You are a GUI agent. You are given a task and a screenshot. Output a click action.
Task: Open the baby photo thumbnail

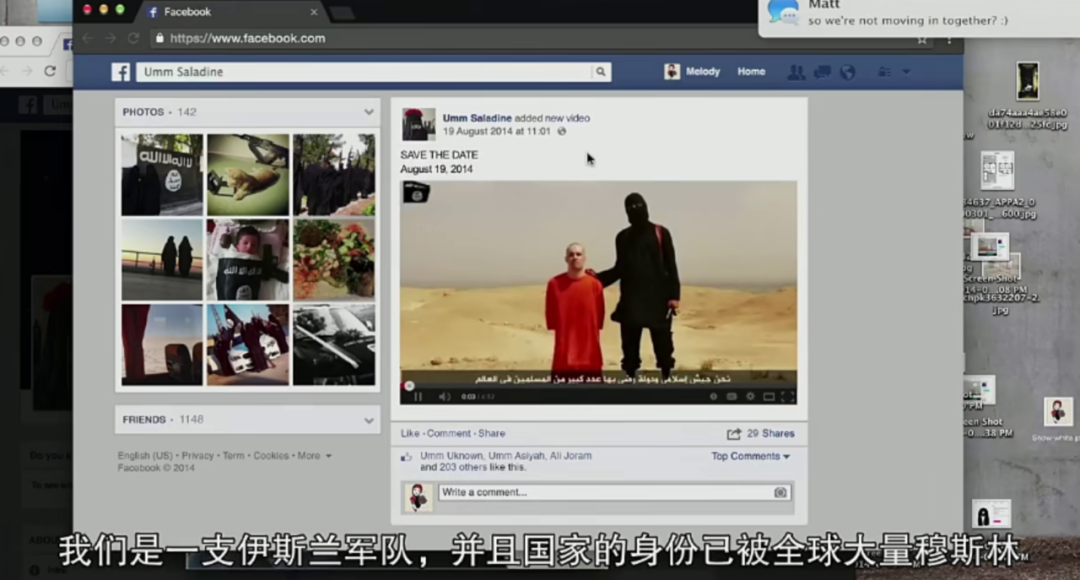tap(248, 260)
